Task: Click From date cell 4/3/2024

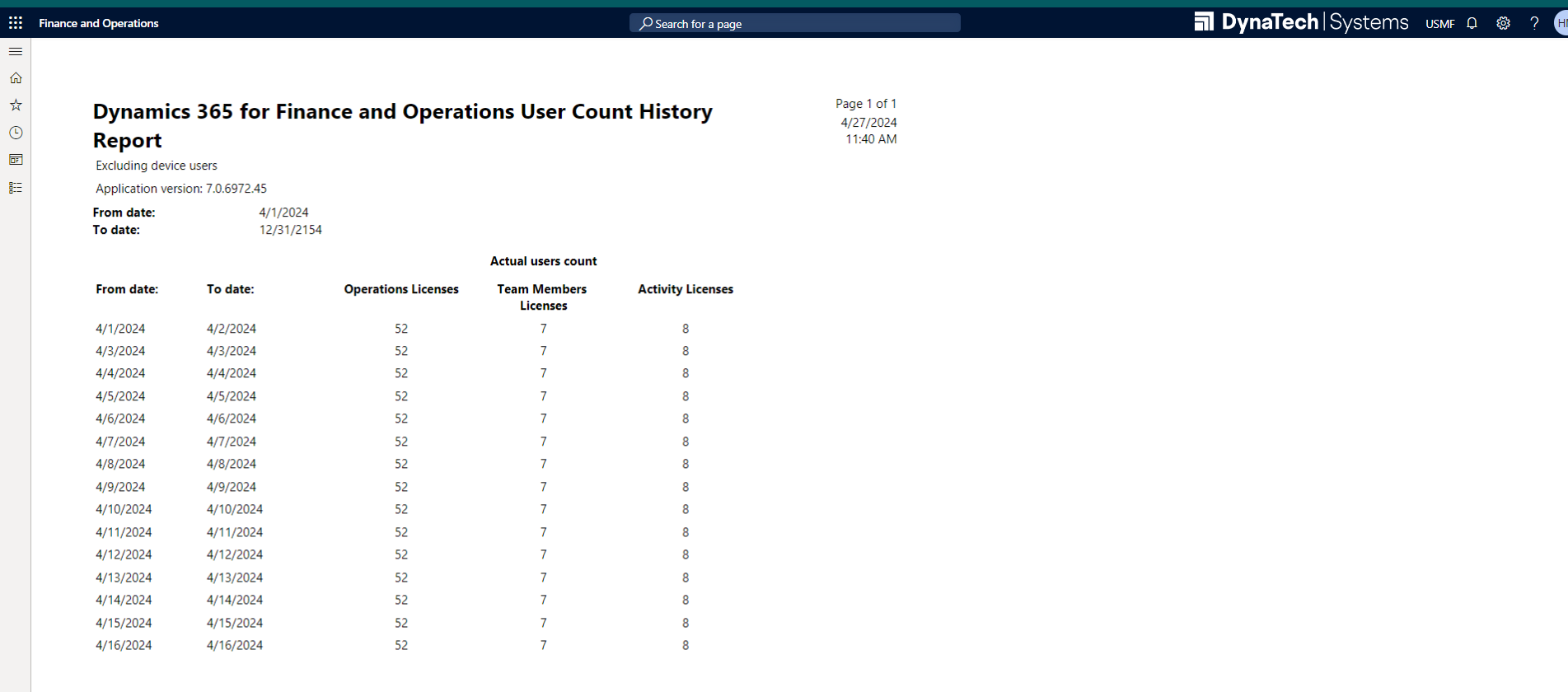Action: tap(120, 351)
